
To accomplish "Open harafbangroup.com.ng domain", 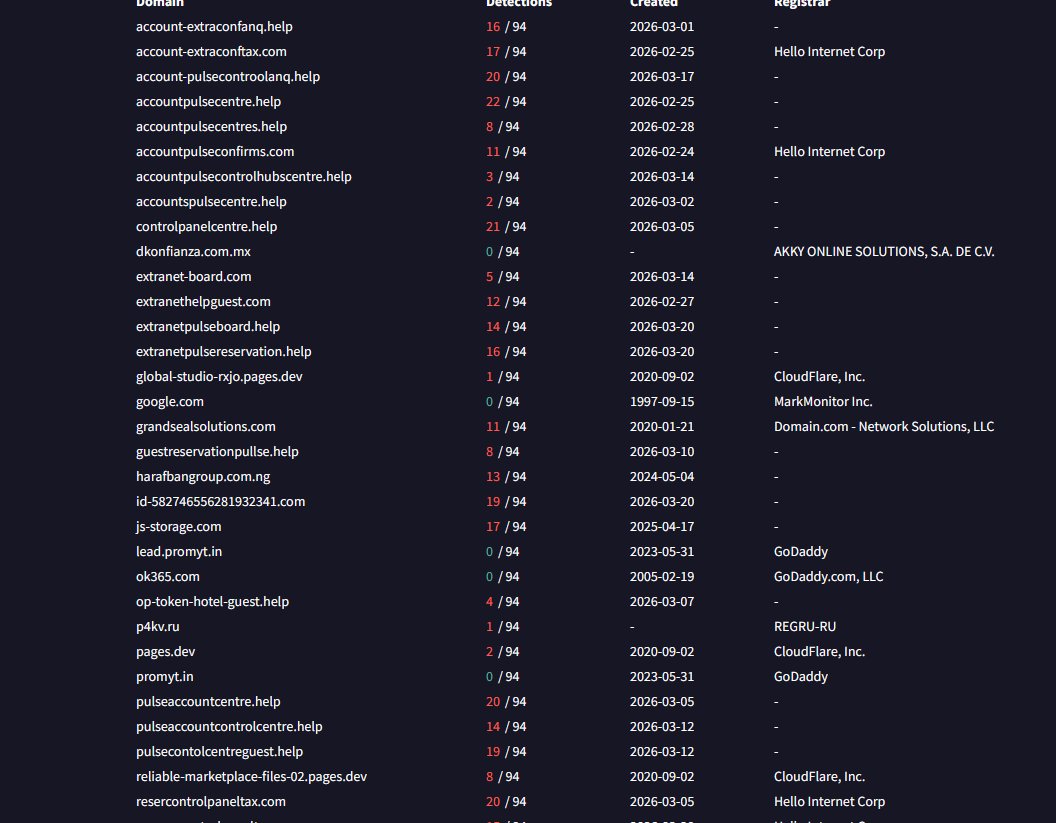I will coord(203,476).
